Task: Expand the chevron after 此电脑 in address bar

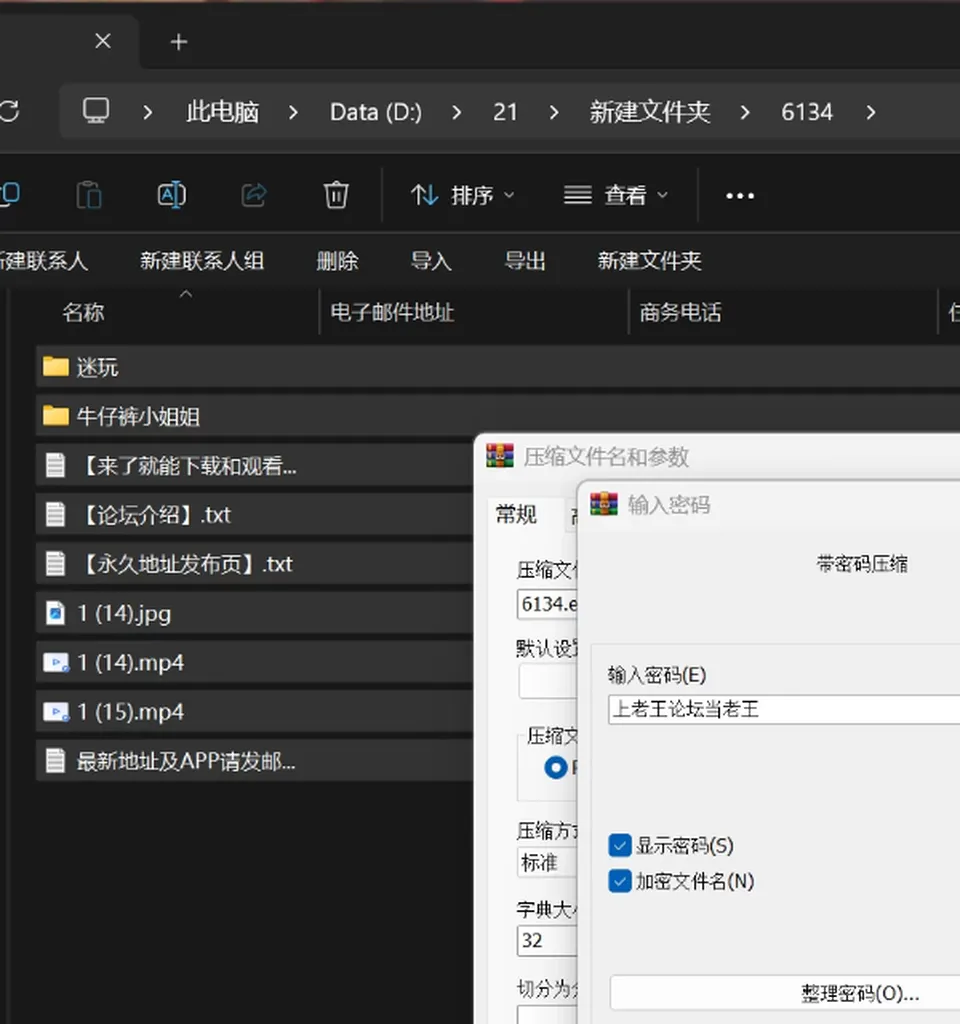Action: pos(293,112)
